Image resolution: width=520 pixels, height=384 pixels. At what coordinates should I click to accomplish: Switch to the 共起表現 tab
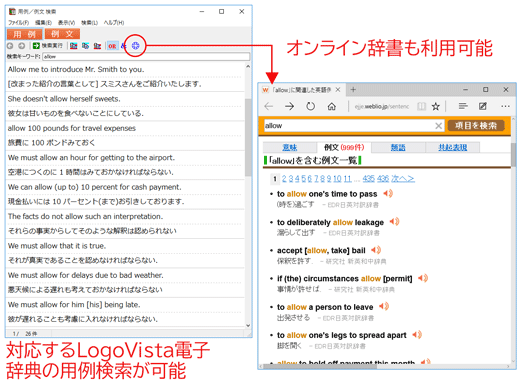[x=452, y=147]
